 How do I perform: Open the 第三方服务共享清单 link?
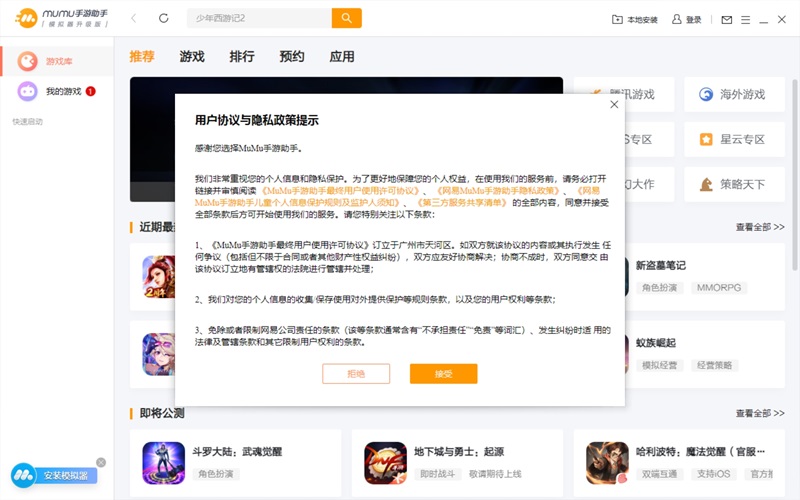click(462, 203)
